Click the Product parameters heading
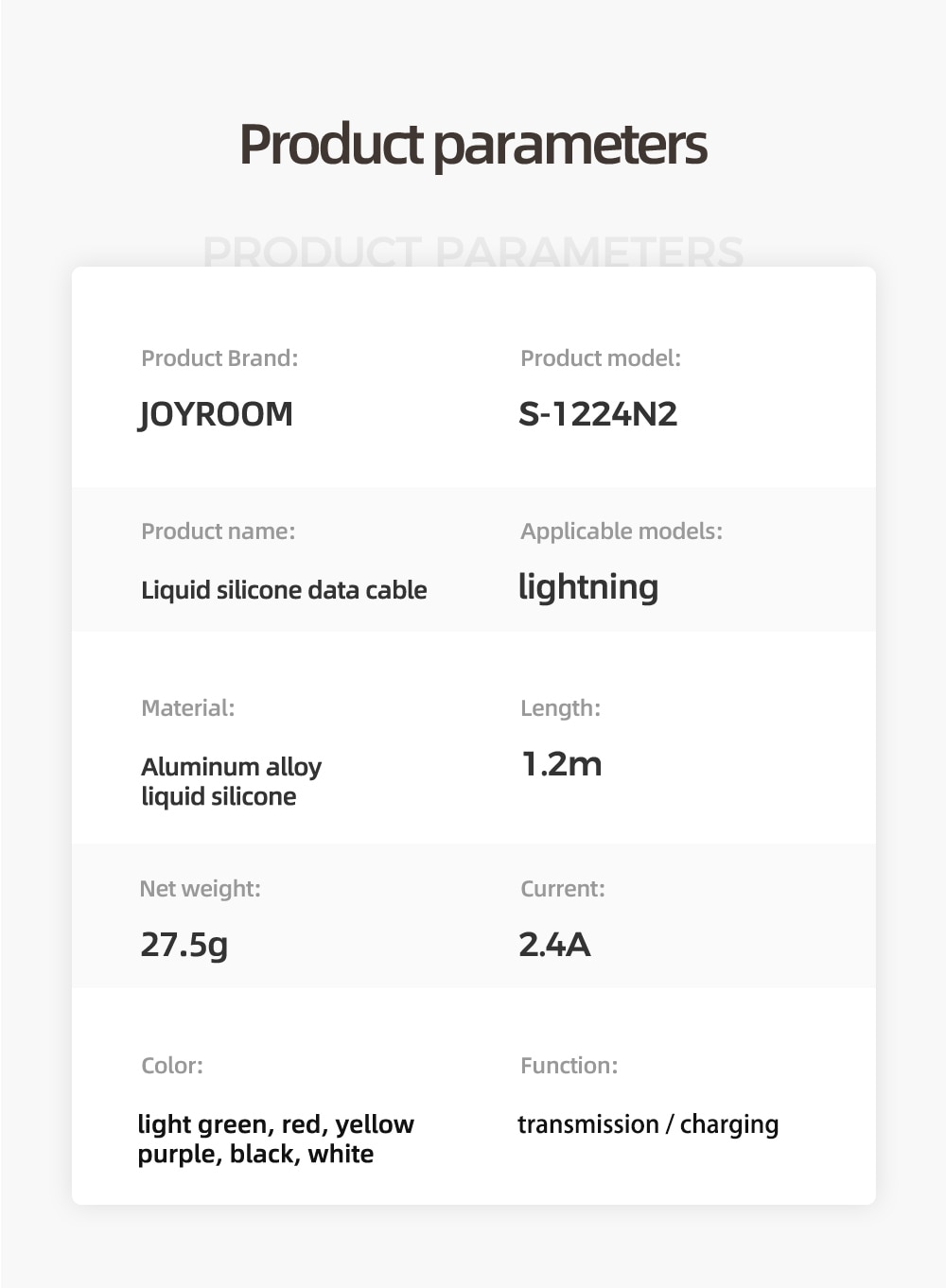 click(x=473, y=147)
